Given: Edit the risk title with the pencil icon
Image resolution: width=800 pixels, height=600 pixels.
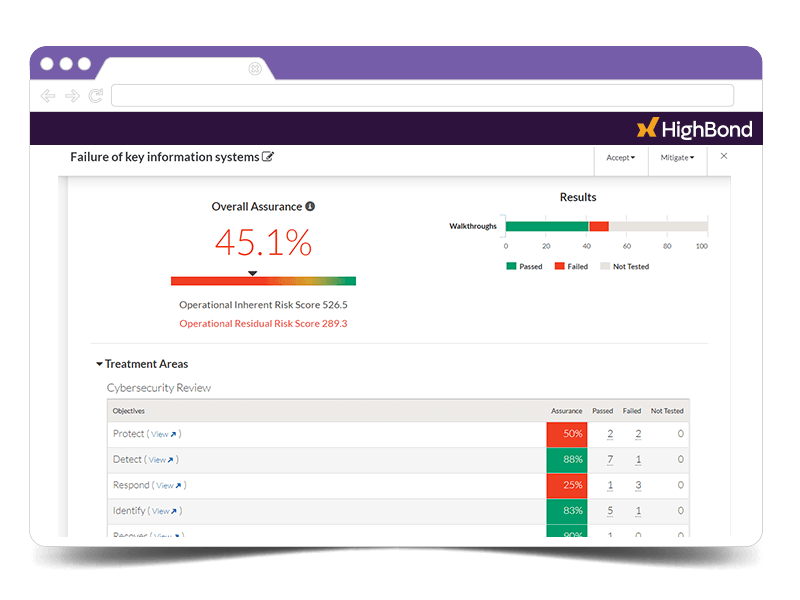Looking at the screenshot, I should pos(268,157).
